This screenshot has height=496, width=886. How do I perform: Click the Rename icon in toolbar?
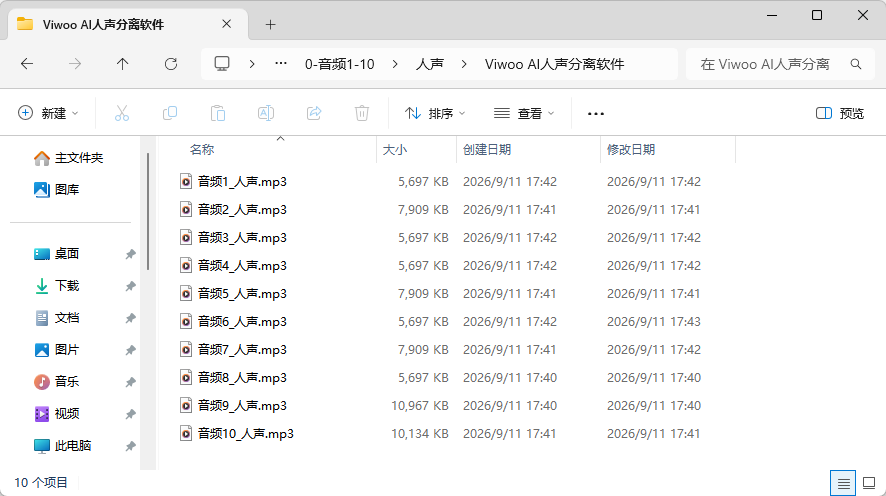(266, 114)
